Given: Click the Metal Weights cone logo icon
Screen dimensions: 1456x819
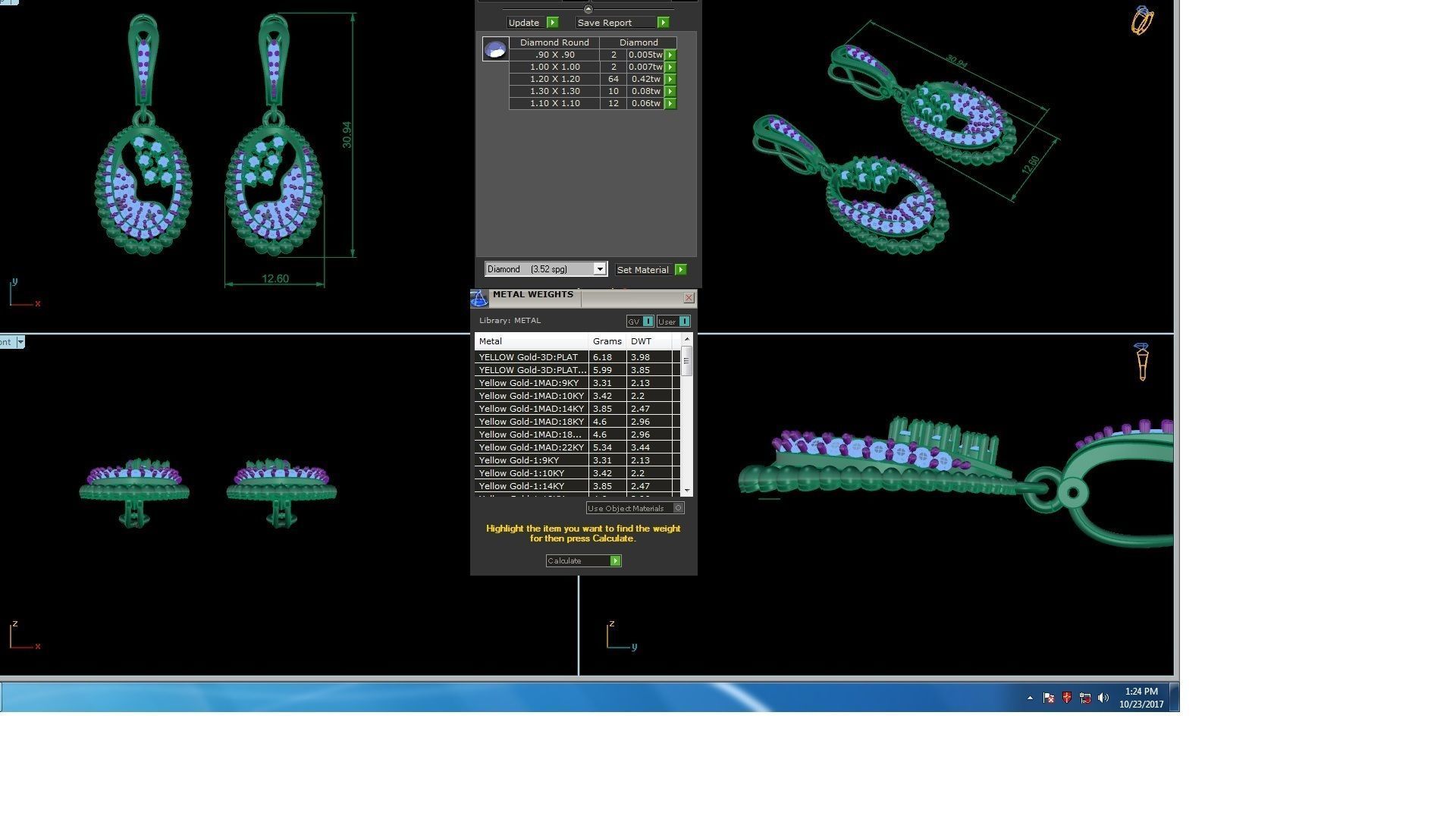Looking at the screenshot, I should (479, 298).
